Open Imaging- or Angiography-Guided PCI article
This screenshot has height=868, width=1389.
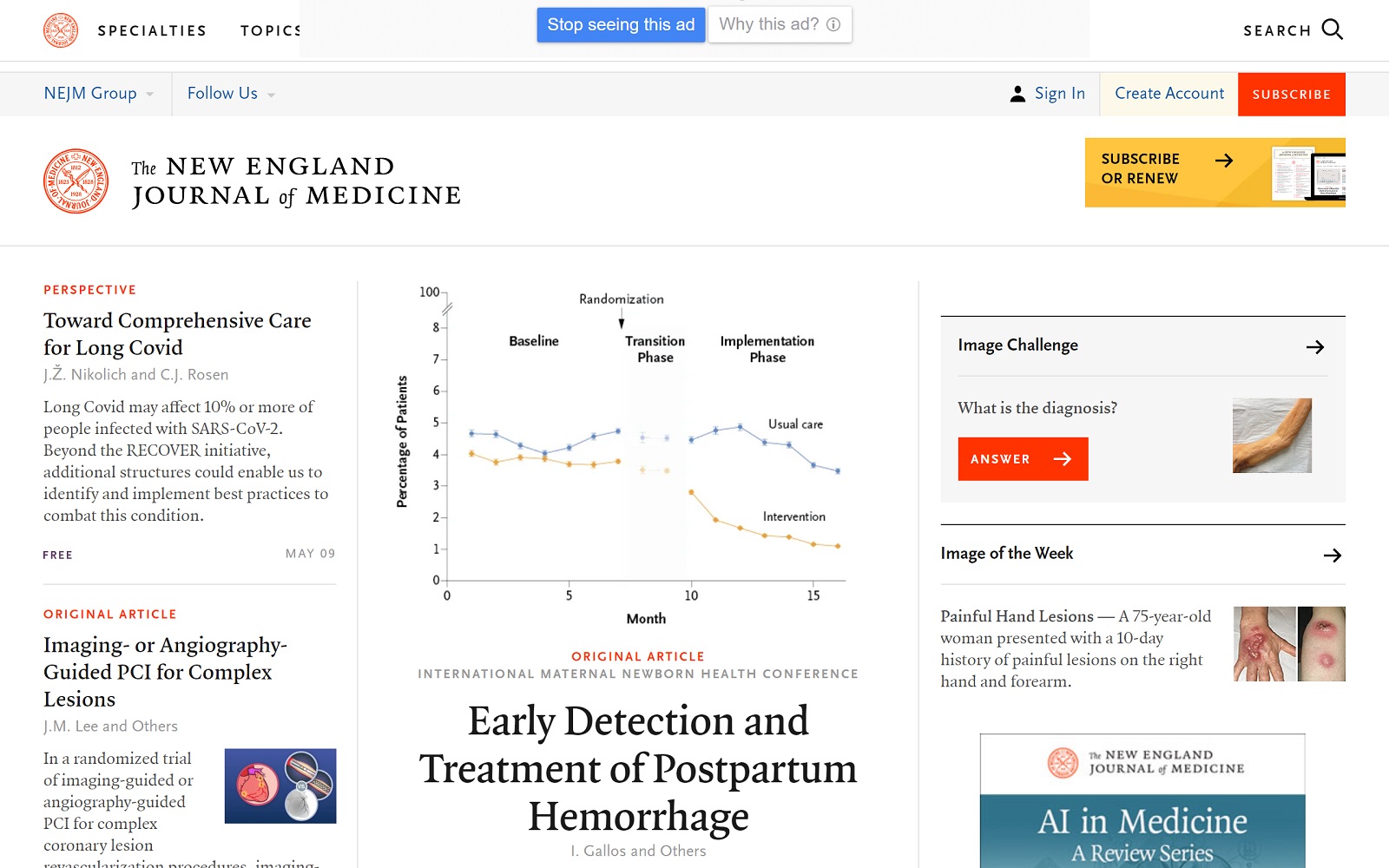165,672
